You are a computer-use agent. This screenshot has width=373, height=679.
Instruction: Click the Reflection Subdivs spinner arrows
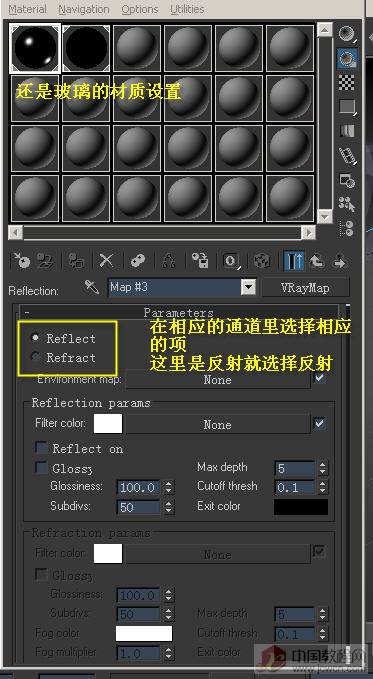click(169, 507)
